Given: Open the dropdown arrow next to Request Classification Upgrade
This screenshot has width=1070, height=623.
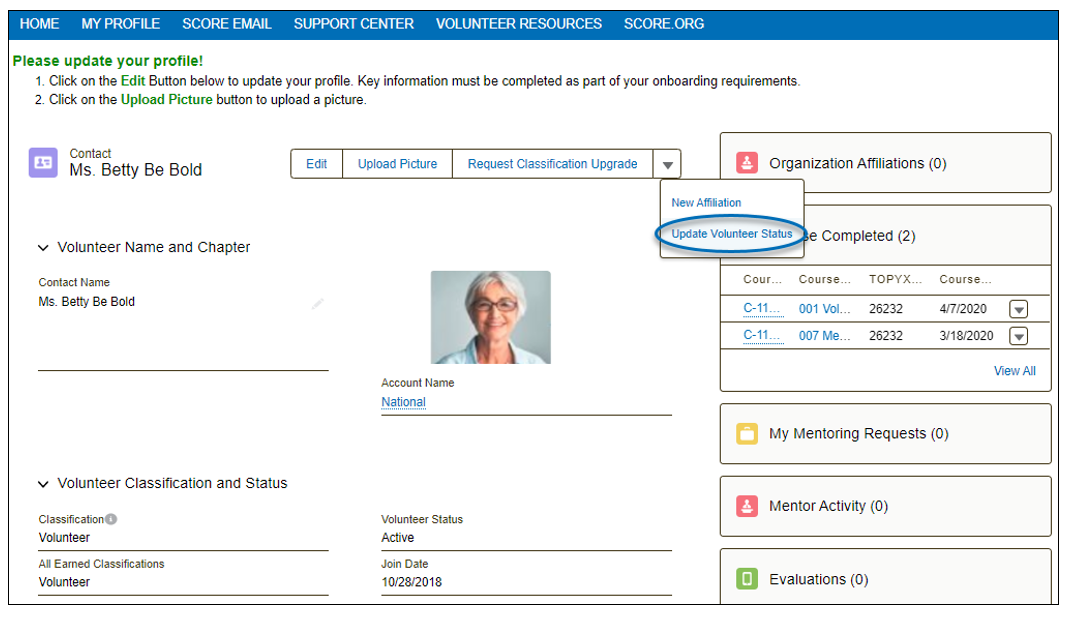Looking at the screenshot, I should tap(667, 164).
